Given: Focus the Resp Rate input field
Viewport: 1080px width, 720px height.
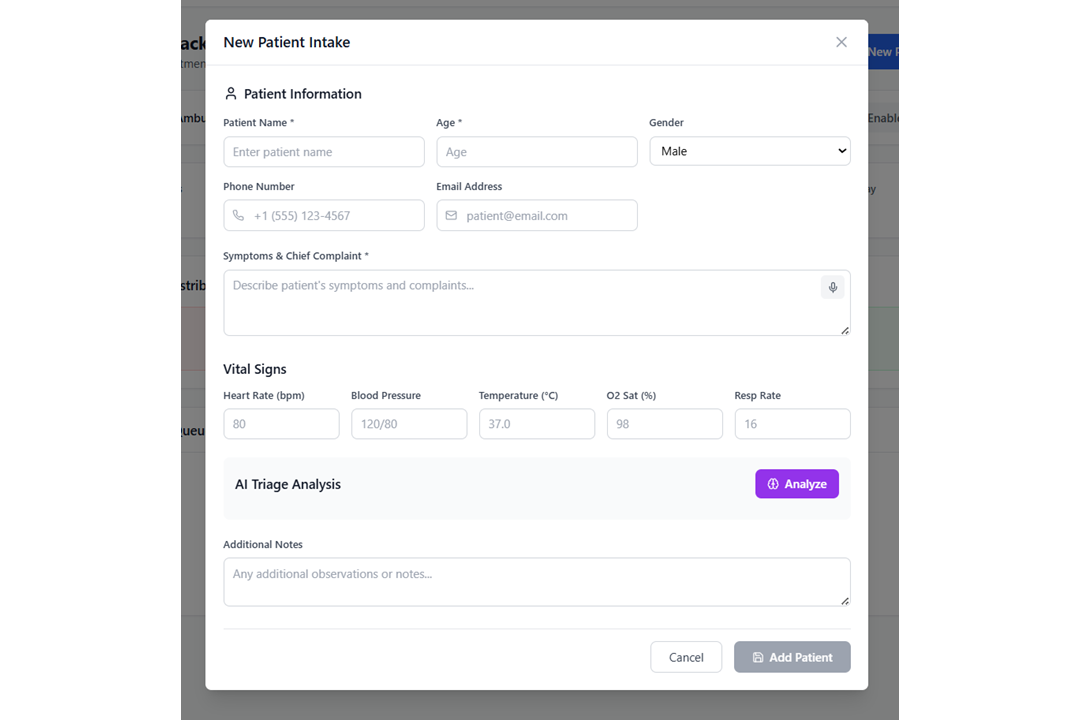Looking at the screenshot, I should [792, 424].
